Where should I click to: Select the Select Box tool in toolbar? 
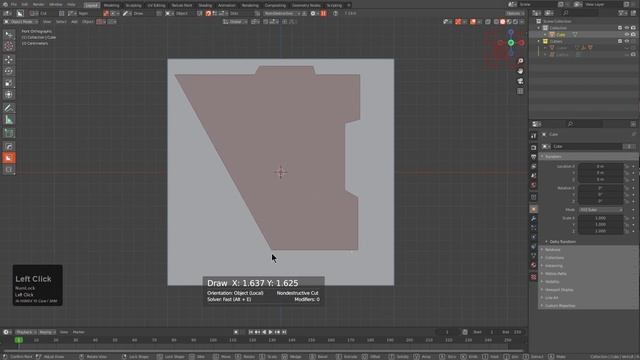click(9, 35)
